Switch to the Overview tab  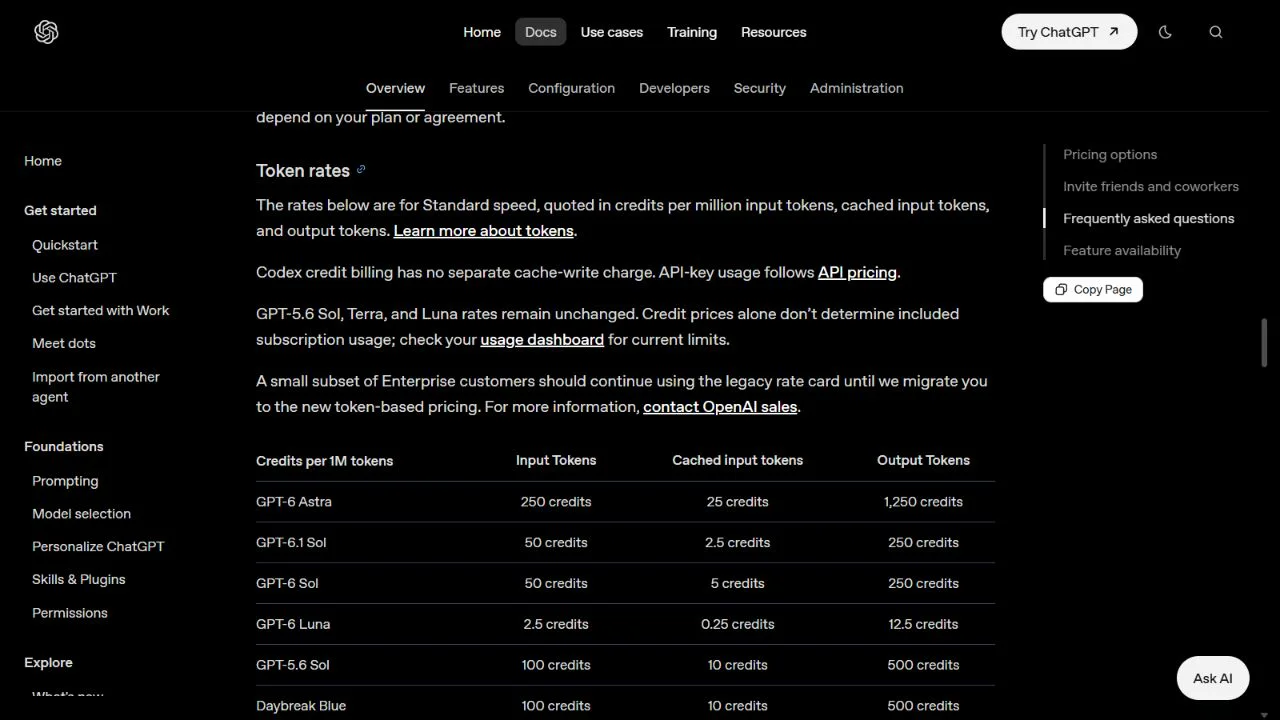pyautogui.click(x=395, y=88)
